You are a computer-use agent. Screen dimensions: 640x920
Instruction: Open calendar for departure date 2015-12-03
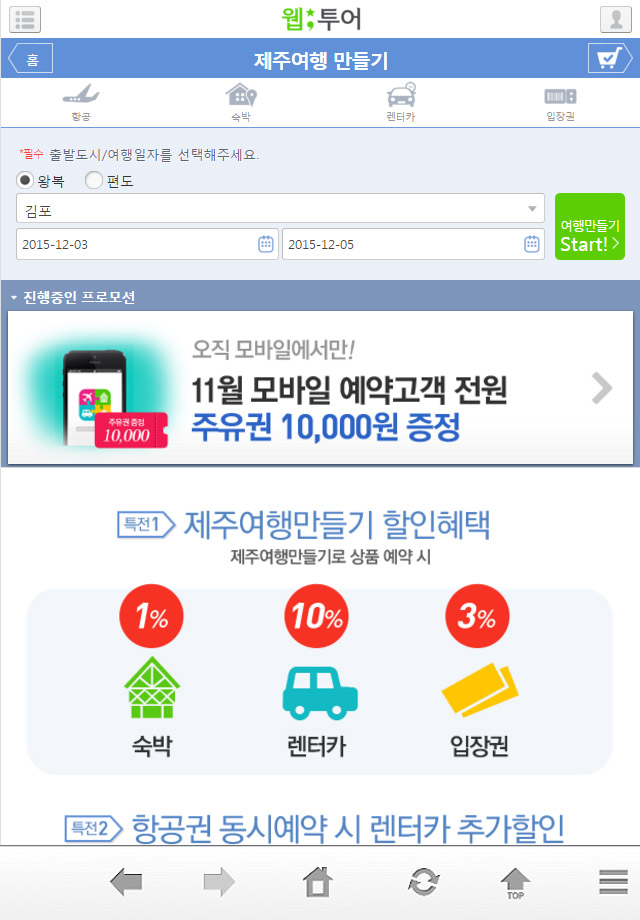pyautogui.click(x=266, y=244)
